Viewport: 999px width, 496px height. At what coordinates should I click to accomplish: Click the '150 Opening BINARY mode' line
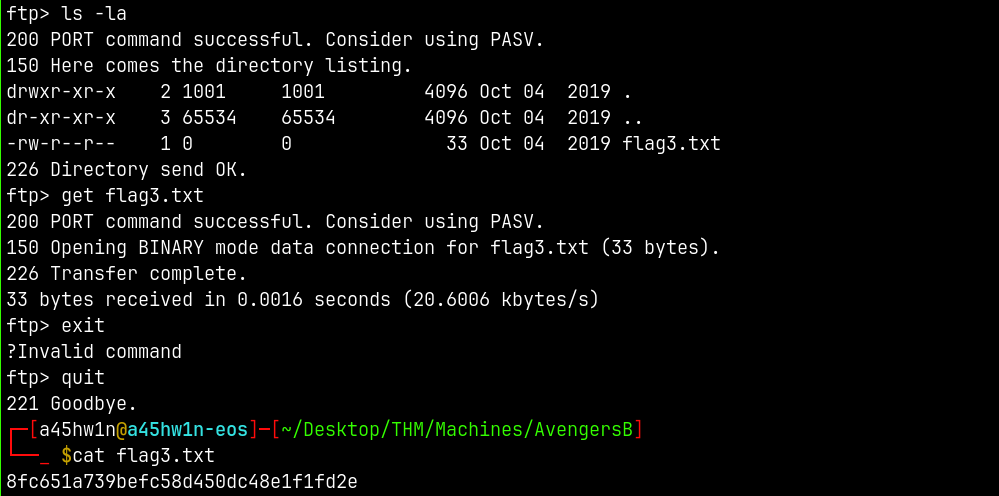point(363,248)
